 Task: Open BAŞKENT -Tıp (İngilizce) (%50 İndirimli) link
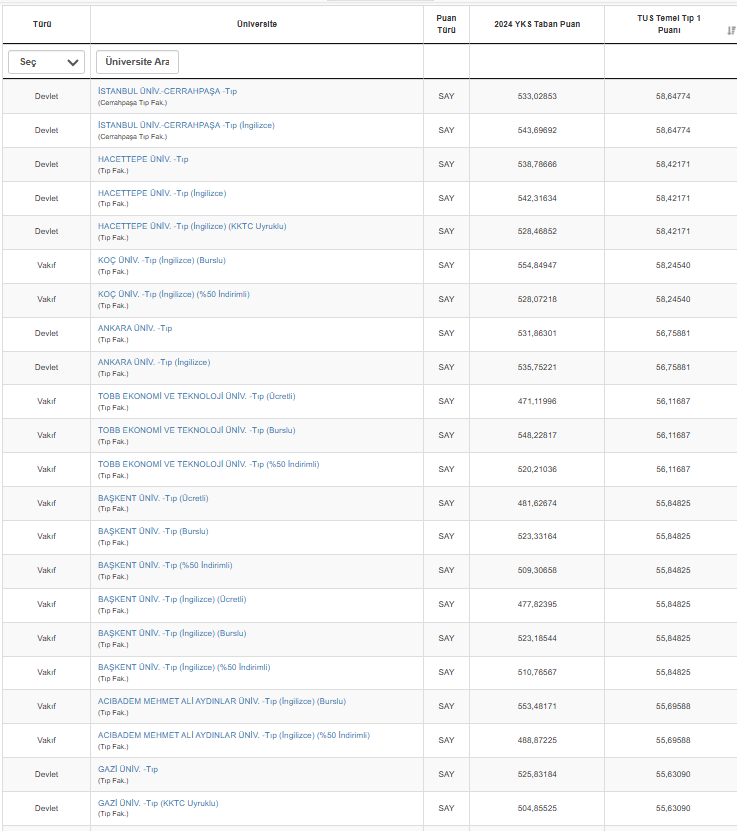(184, 667)
